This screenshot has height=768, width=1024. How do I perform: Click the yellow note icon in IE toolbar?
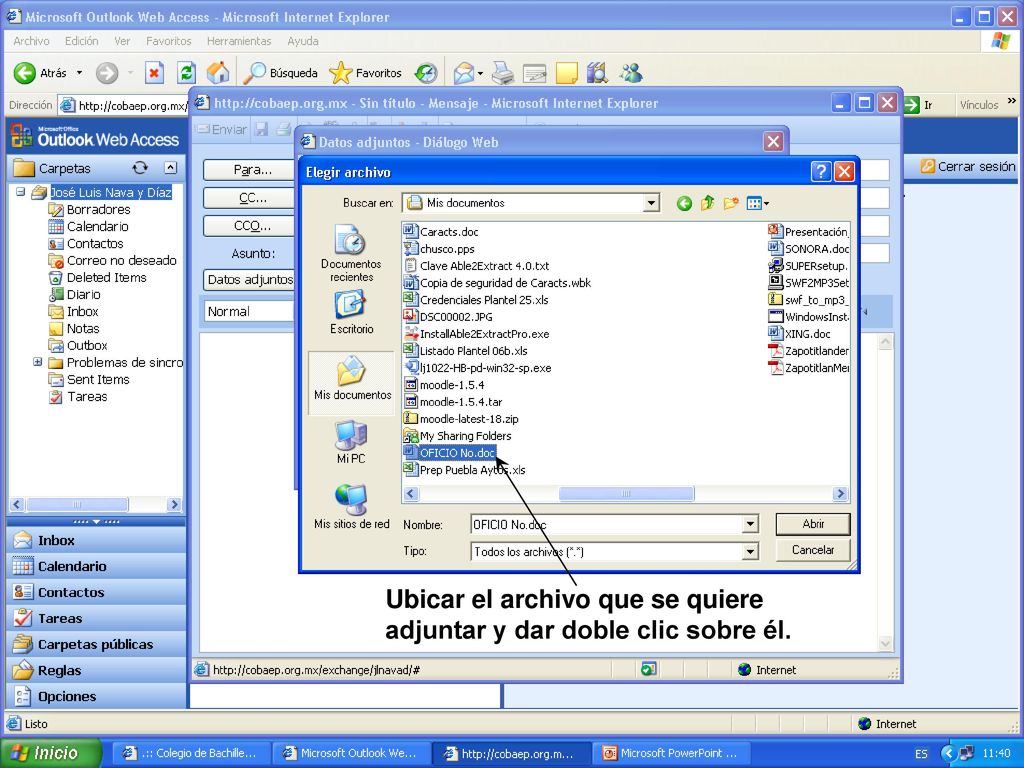tap(566, 72)
